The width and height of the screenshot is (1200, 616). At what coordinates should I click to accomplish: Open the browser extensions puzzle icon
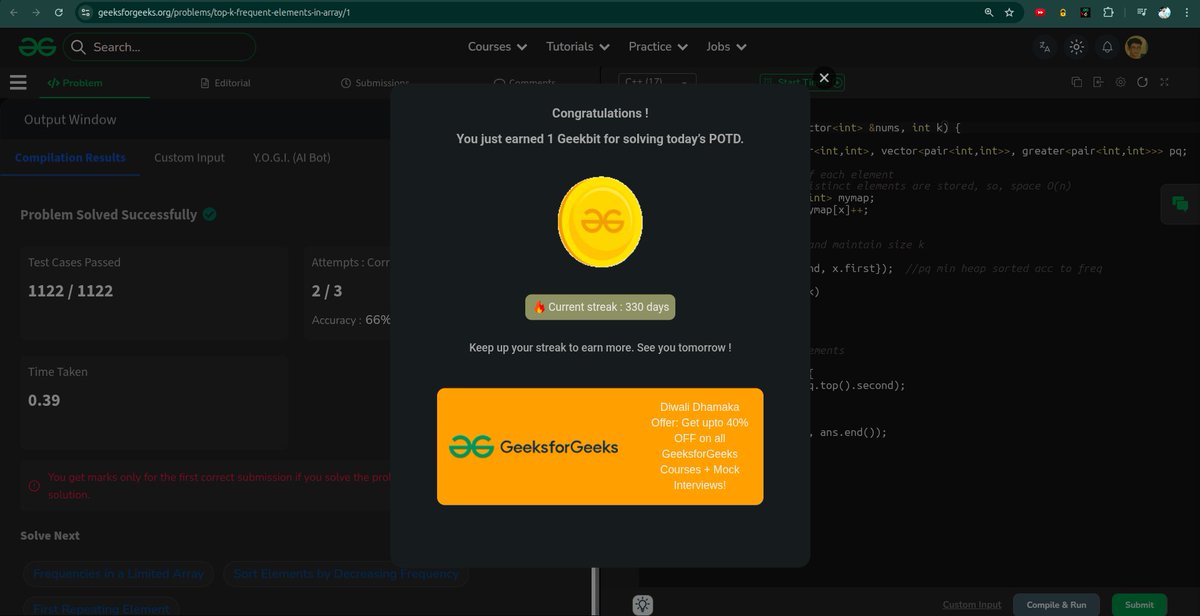[1108, 13]
